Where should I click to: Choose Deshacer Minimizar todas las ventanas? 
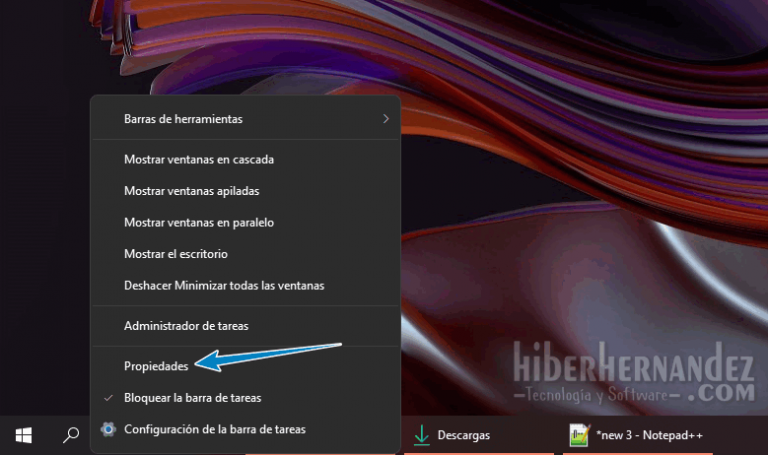click(224, 285)
